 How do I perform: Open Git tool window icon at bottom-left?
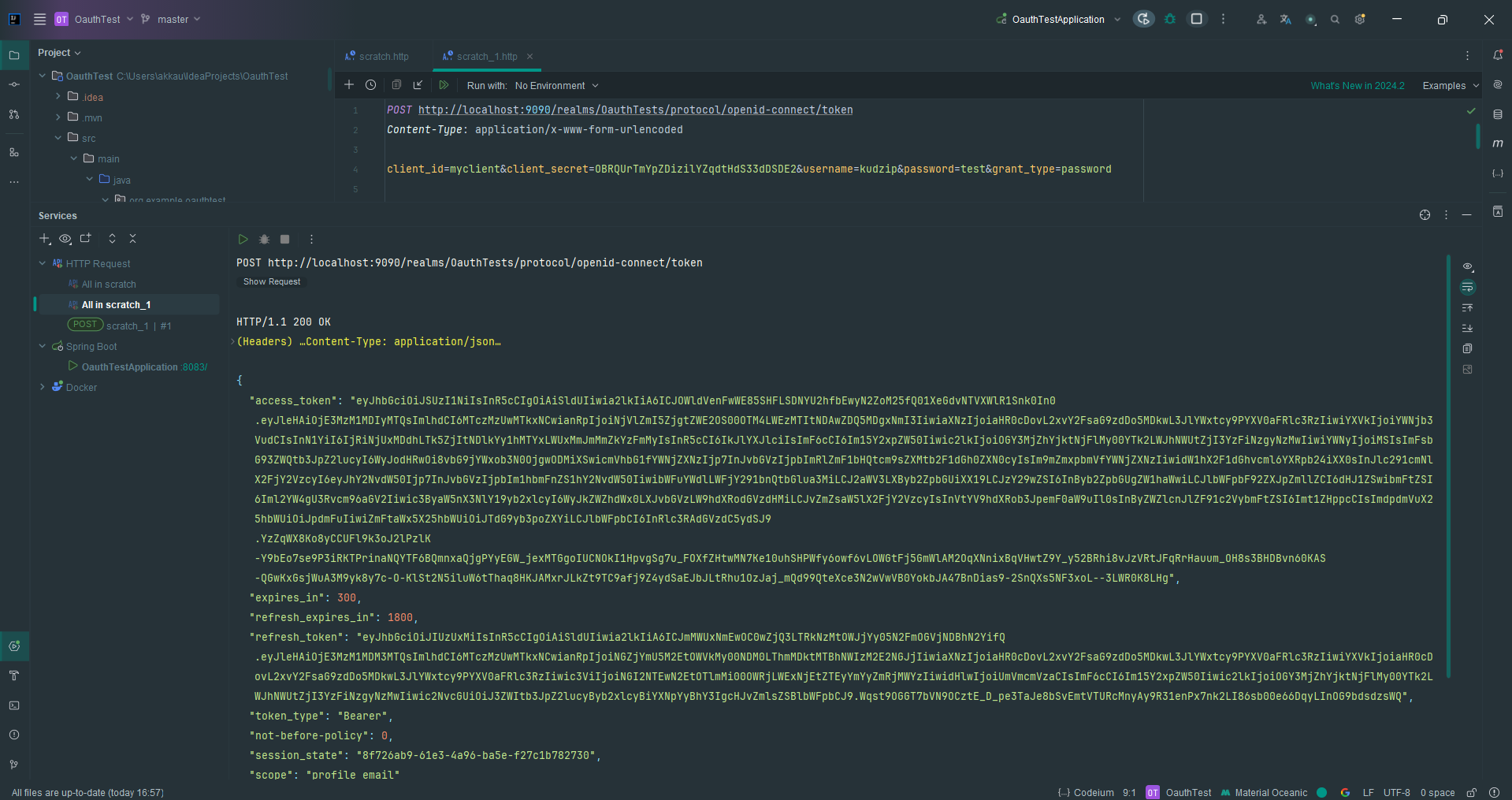pos(14,765)
